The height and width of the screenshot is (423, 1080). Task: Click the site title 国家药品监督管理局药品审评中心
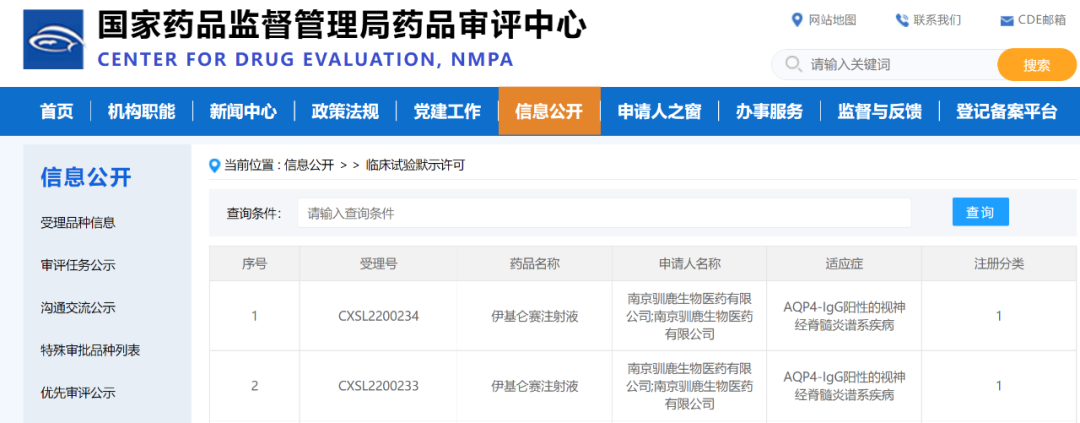[342, 26]
